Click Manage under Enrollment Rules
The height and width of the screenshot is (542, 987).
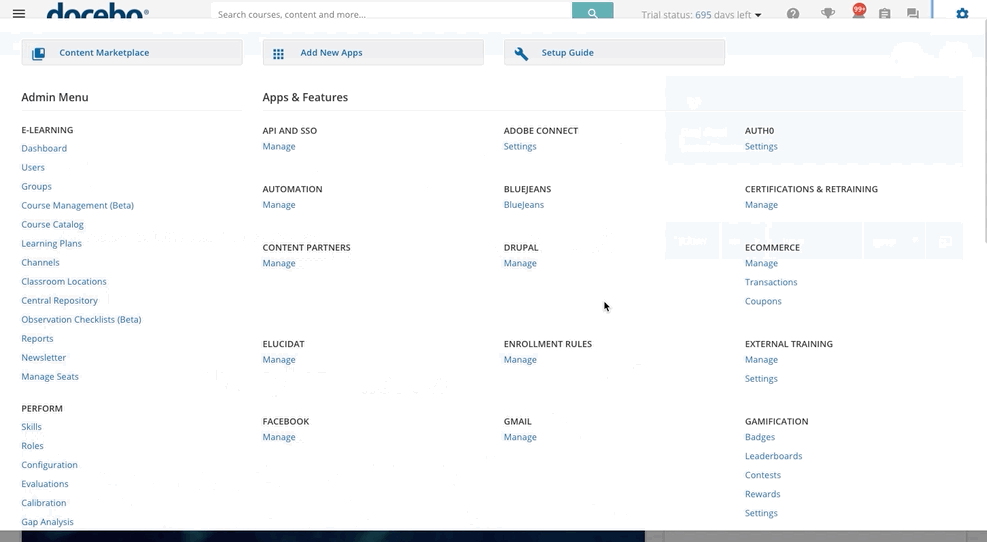click(x=520, y=359)
